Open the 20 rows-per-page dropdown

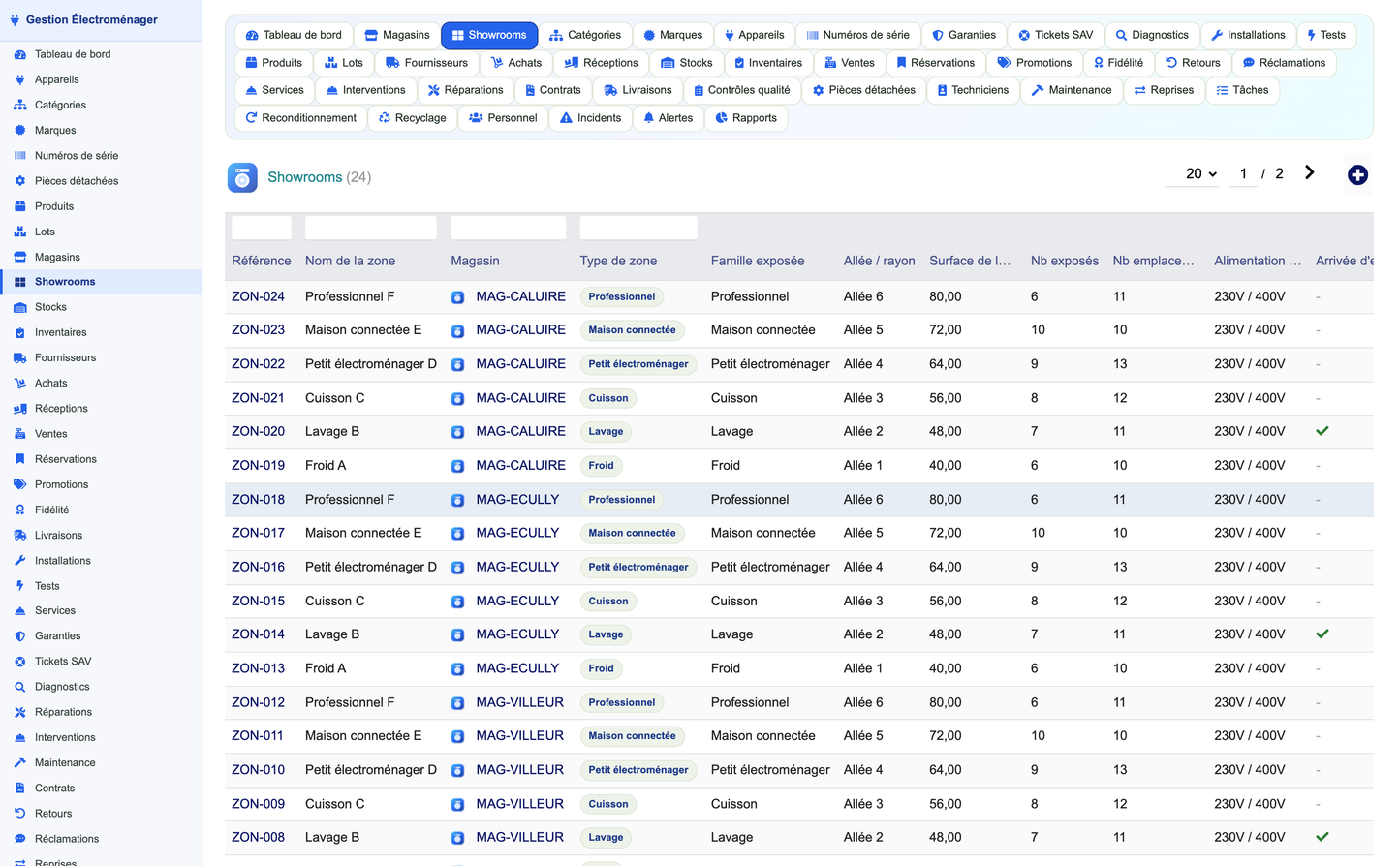coord(1201,173)
